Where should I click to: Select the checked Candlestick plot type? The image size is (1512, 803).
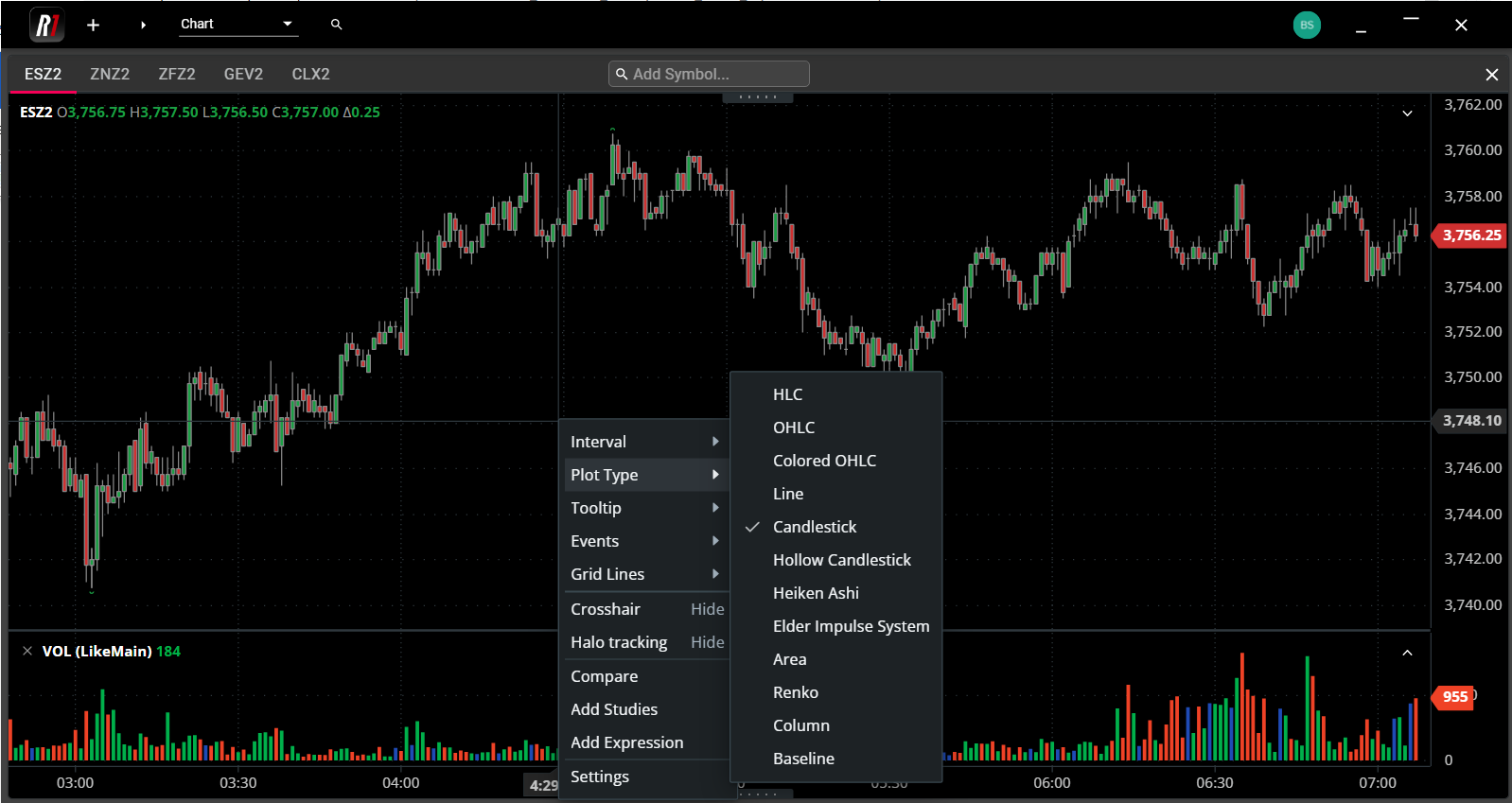836,527
